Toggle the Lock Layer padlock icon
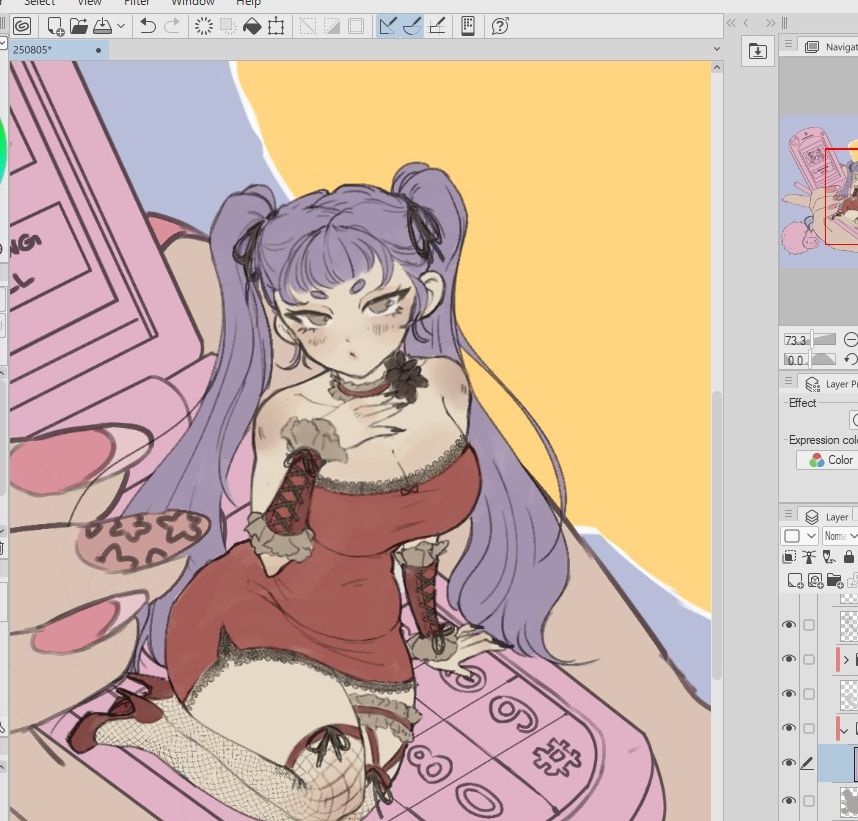The height and width of the screenshot is (821, 858). (x=848, y=557)
